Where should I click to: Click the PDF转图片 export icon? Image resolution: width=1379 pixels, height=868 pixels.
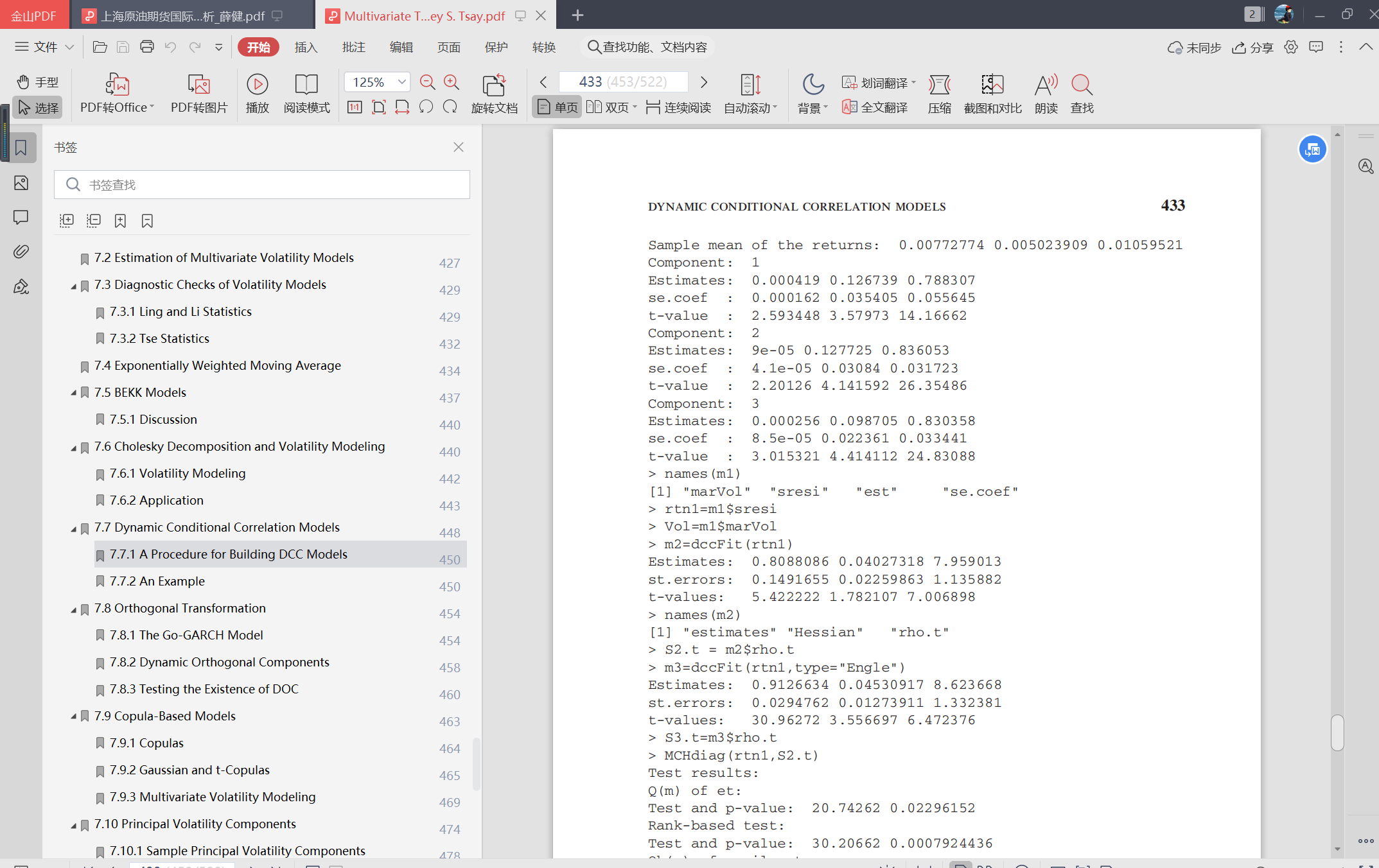[x=198, y=85]
